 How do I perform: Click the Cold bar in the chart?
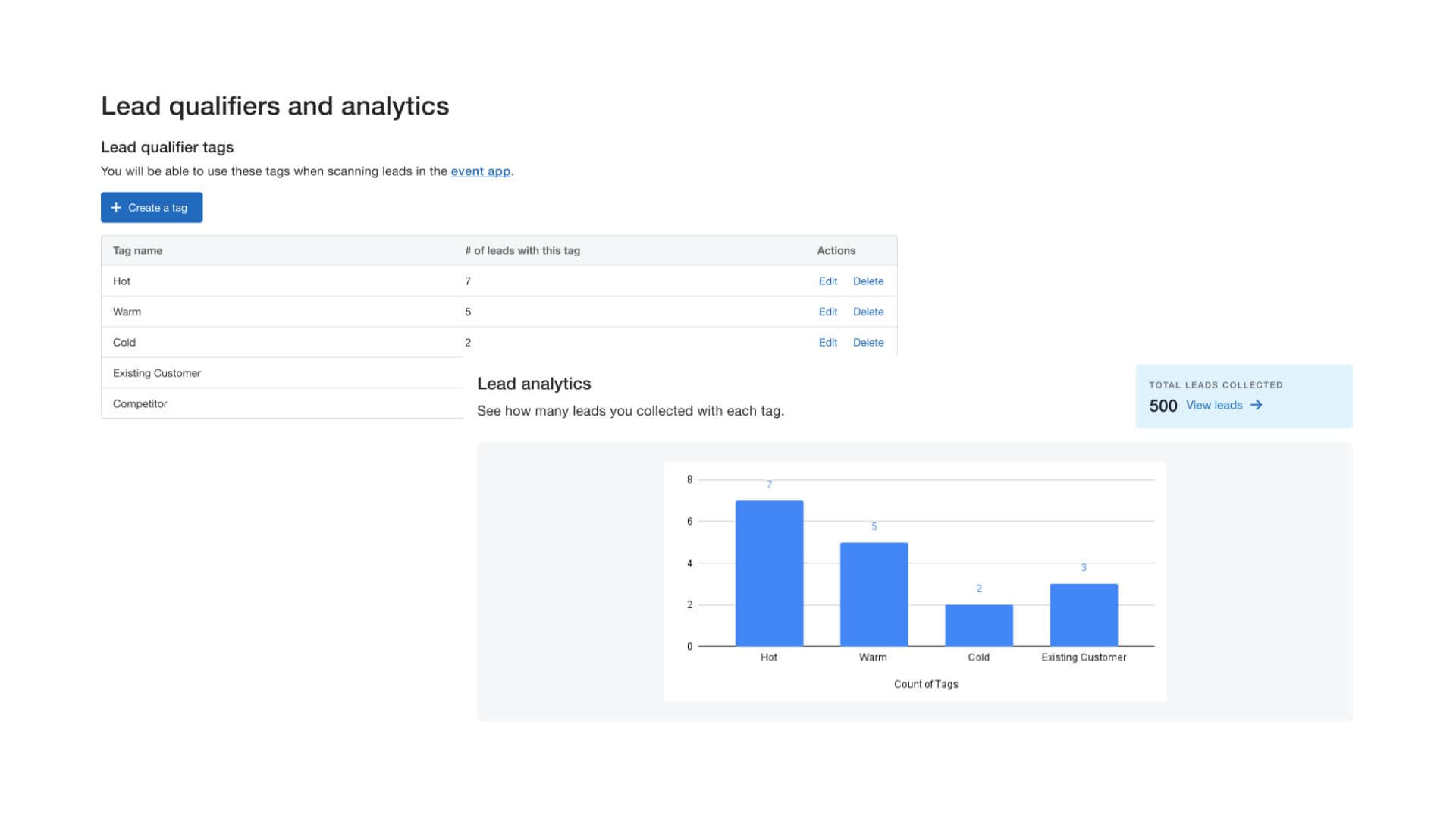tap(978, 626)
